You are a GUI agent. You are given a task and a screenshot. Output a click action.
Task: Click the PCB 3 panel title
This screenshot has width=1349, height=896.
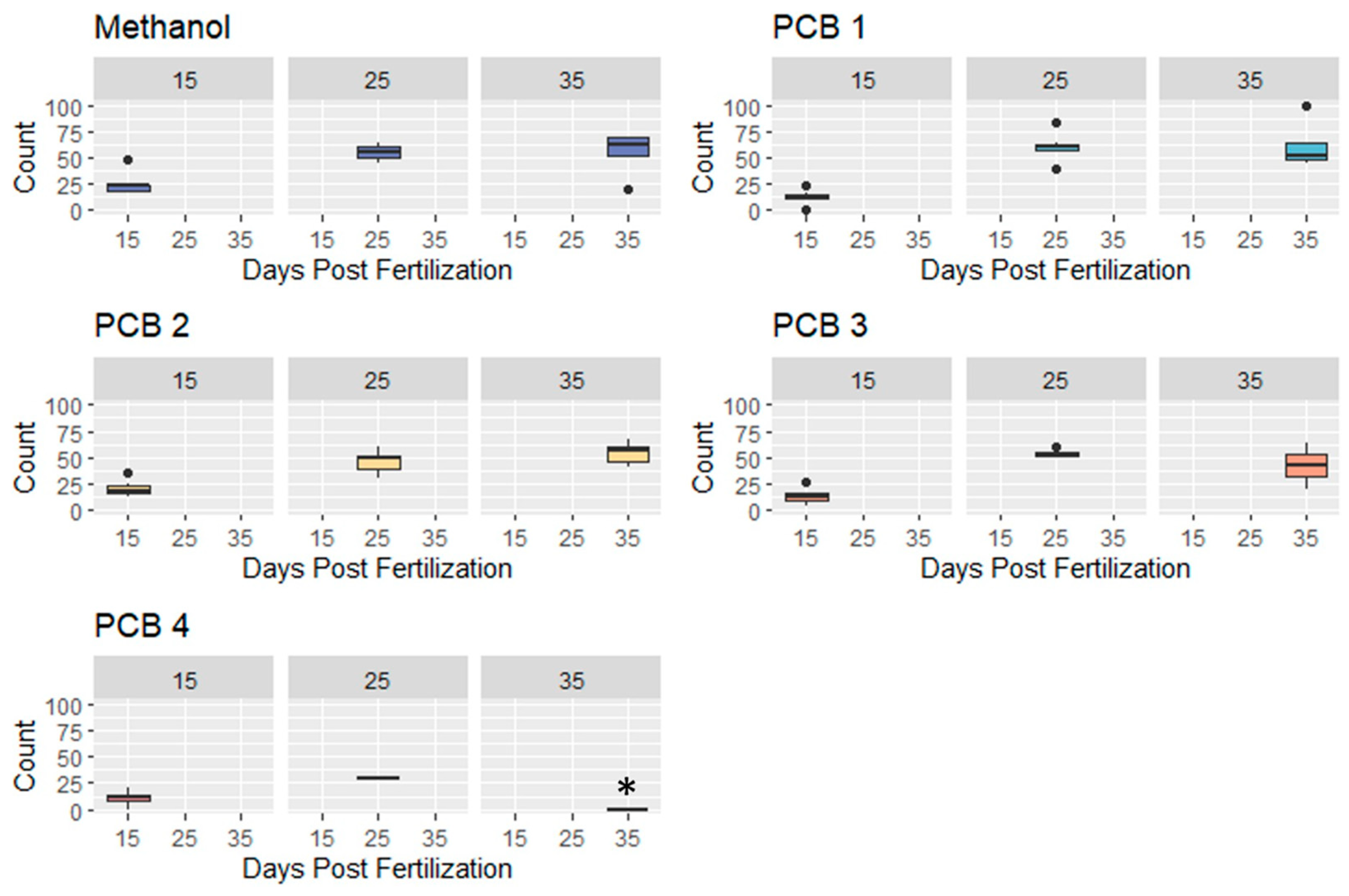pyautogui.click(x=819, y=326)
